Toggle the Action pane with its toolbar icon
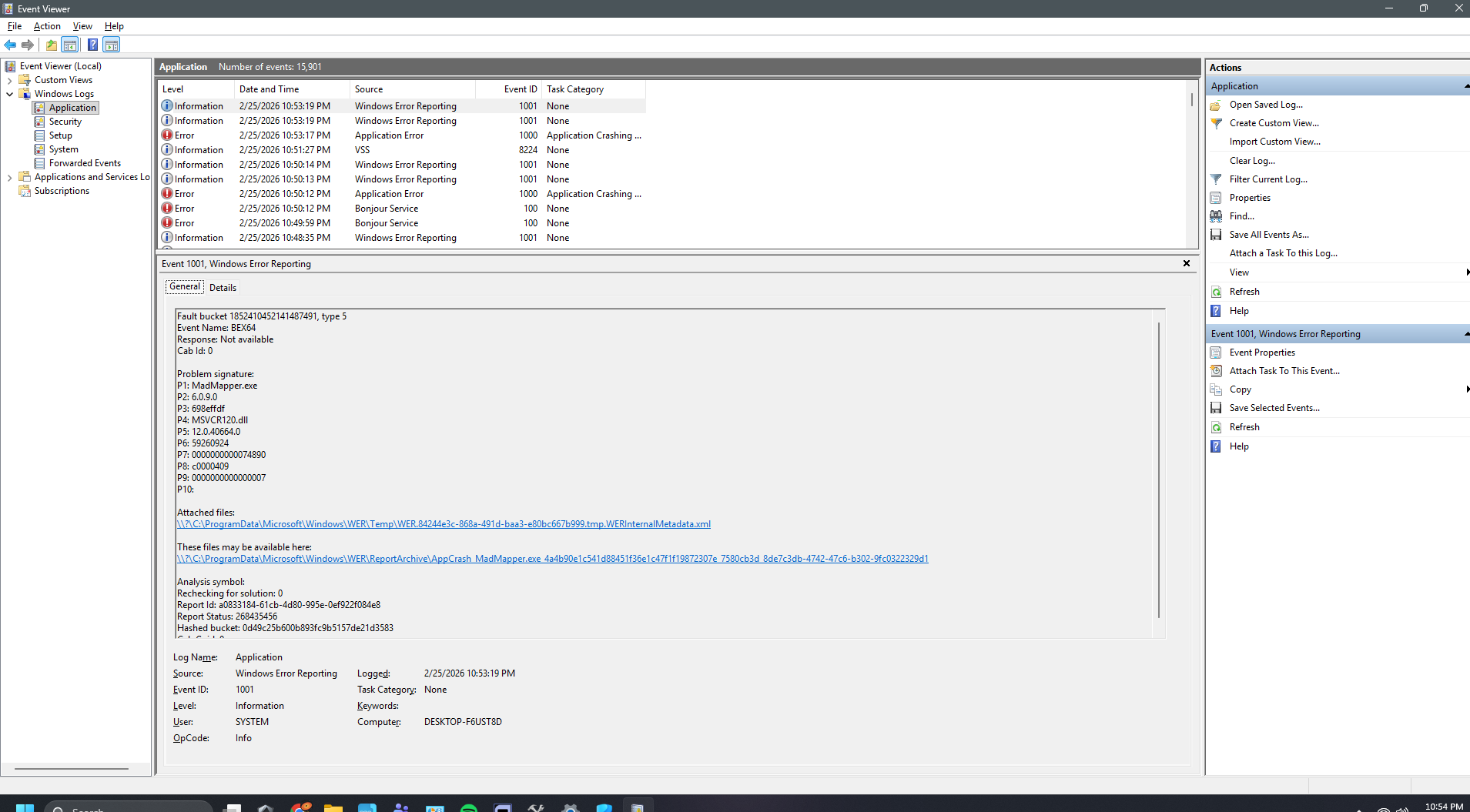This screenshot has height=812, width=1470. [112, 45]
